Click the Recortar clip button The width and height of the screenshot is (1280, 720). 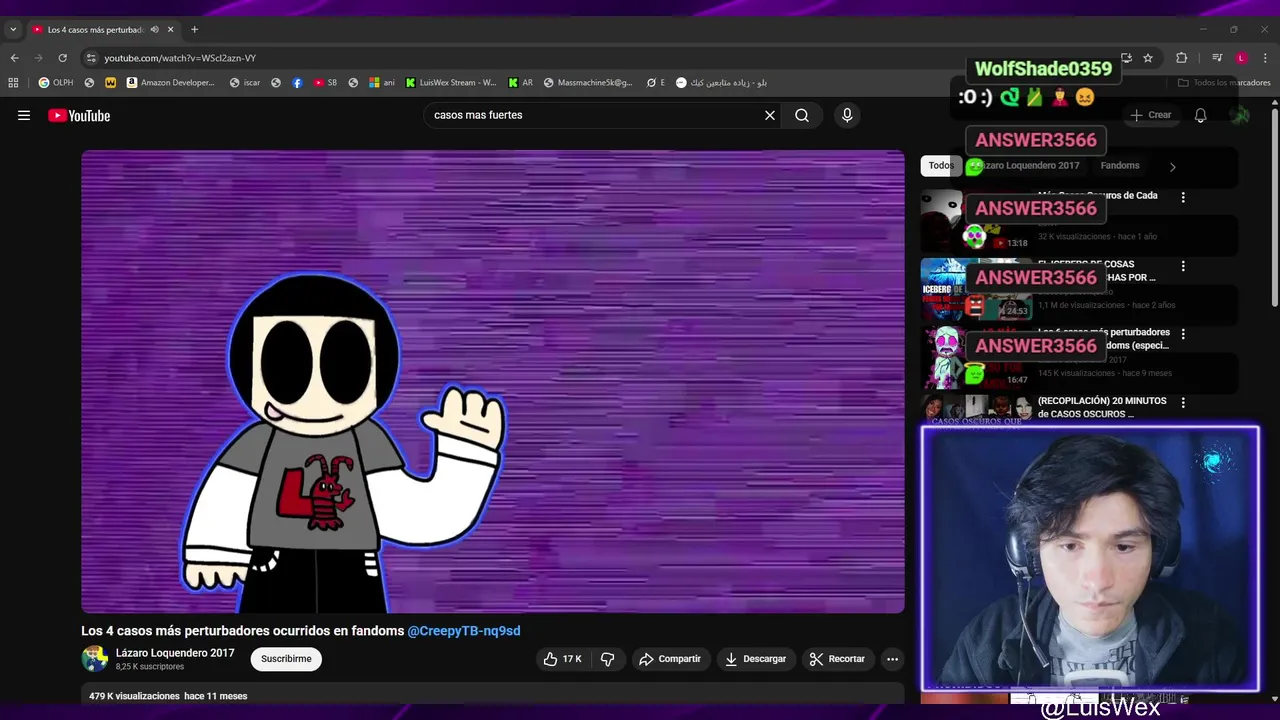coord(837,659)
